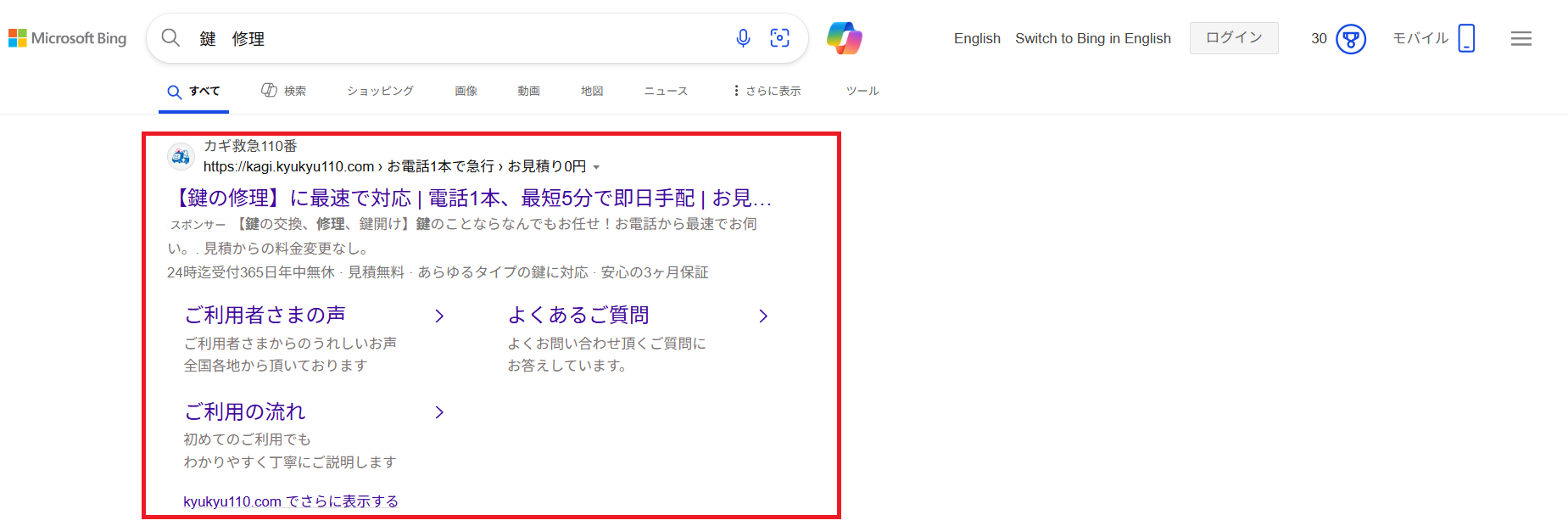Click text 初めてのご利用でも
This screenshot has width=1568, height=526.
pos(248,439)
